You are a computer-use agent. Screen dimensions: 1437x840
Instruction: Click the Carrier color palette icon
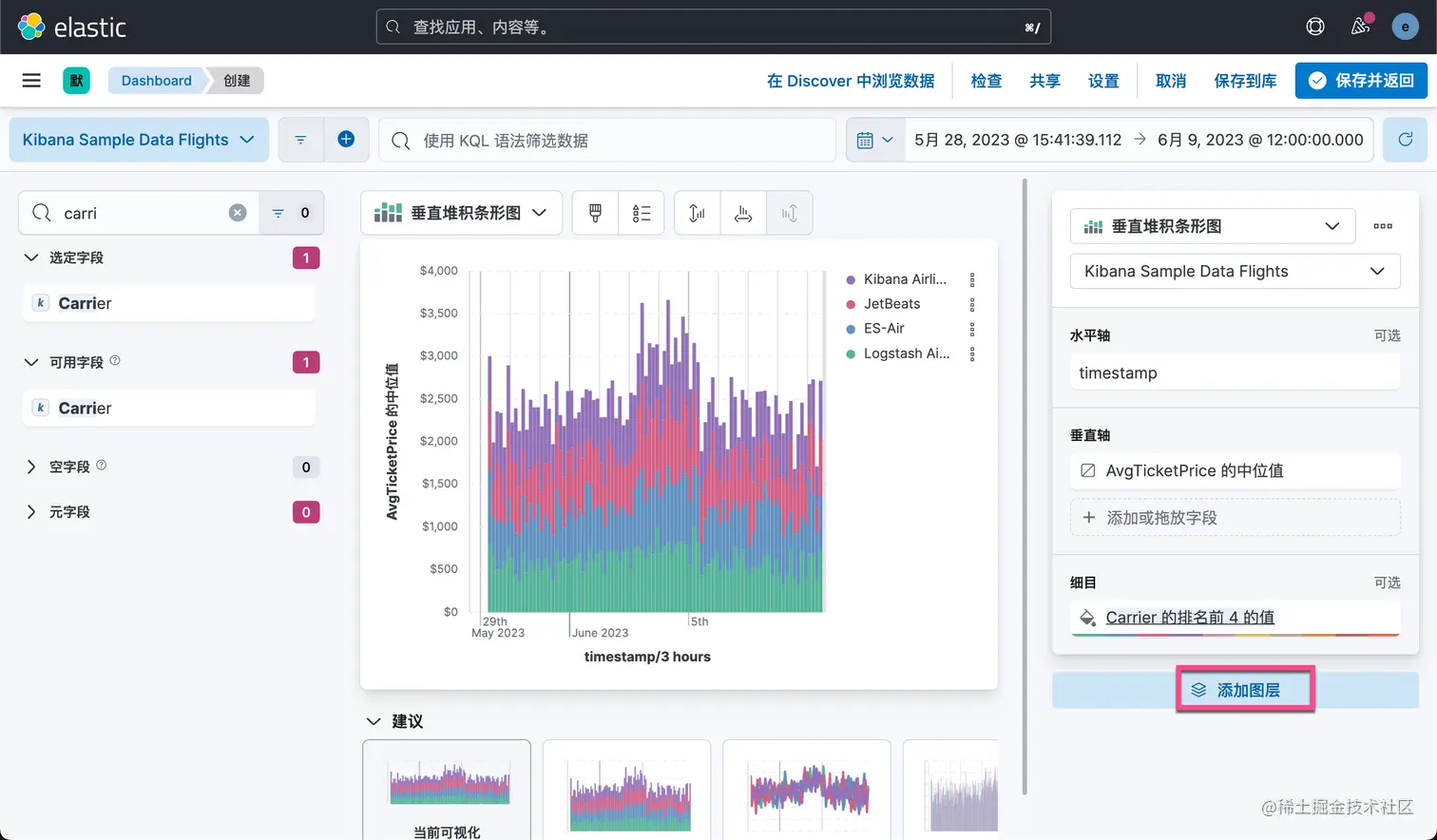tap(1087, 618)
